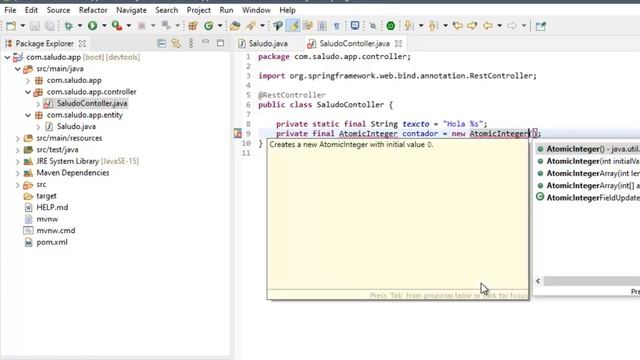This screenshot has width=640, height=360.
Task: Select SaludoContoller.java in Package Explorer
Action: pos(92,104)
